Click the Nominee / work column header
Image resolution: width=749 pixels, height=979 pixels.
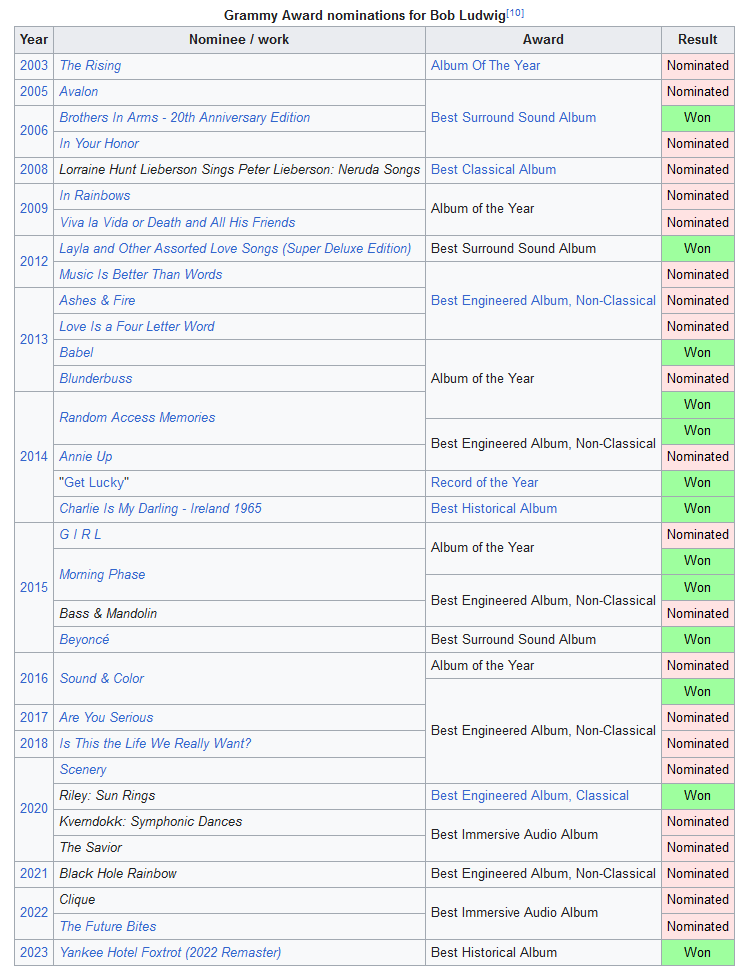tap(239, 39)
